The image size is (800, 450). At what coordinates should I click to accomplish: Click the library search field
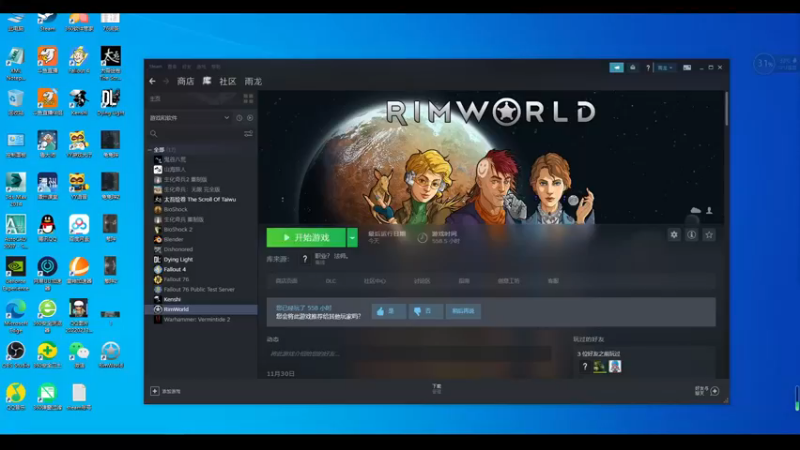[196, 134]
